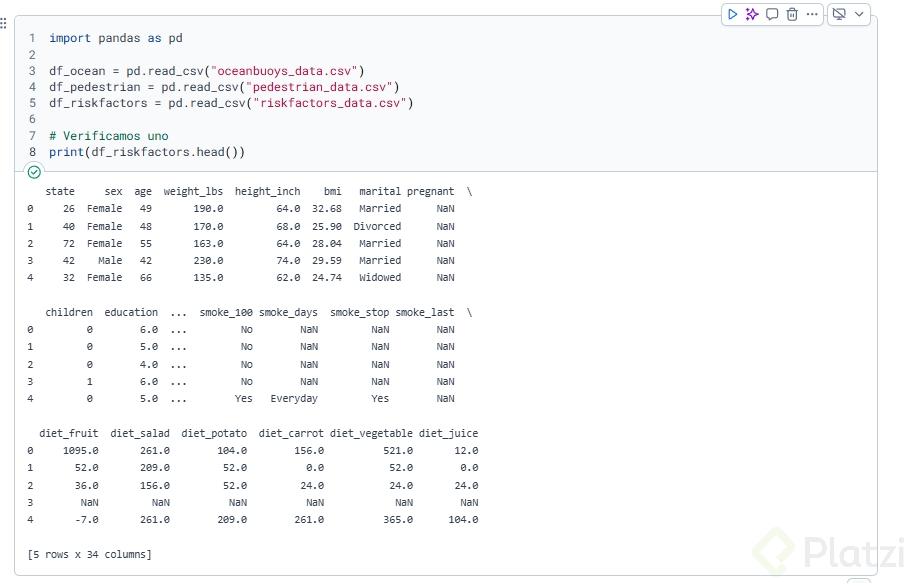Open the AI sparkle assistant for cell
Screen dimensions: 914x583
click(x=752, y=14)
